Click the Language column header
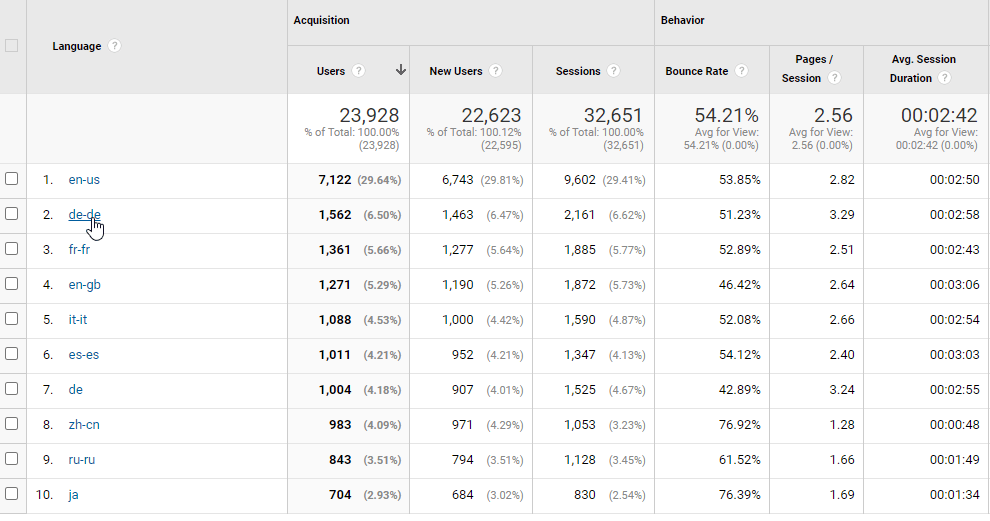The image size is (990, 521). click(76, 46)
